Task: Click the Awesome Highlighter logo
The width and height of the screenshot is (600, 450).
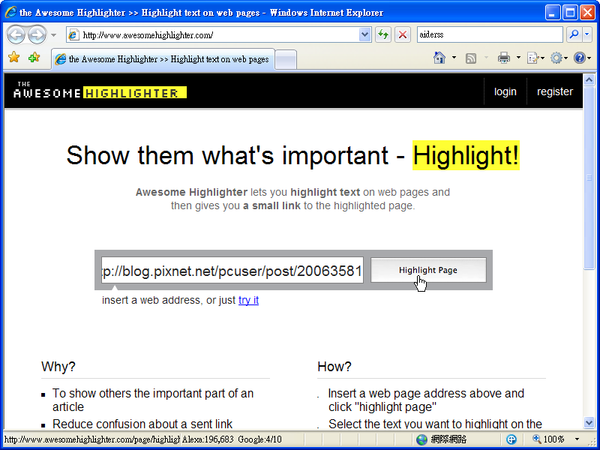Action: (100, 90)
